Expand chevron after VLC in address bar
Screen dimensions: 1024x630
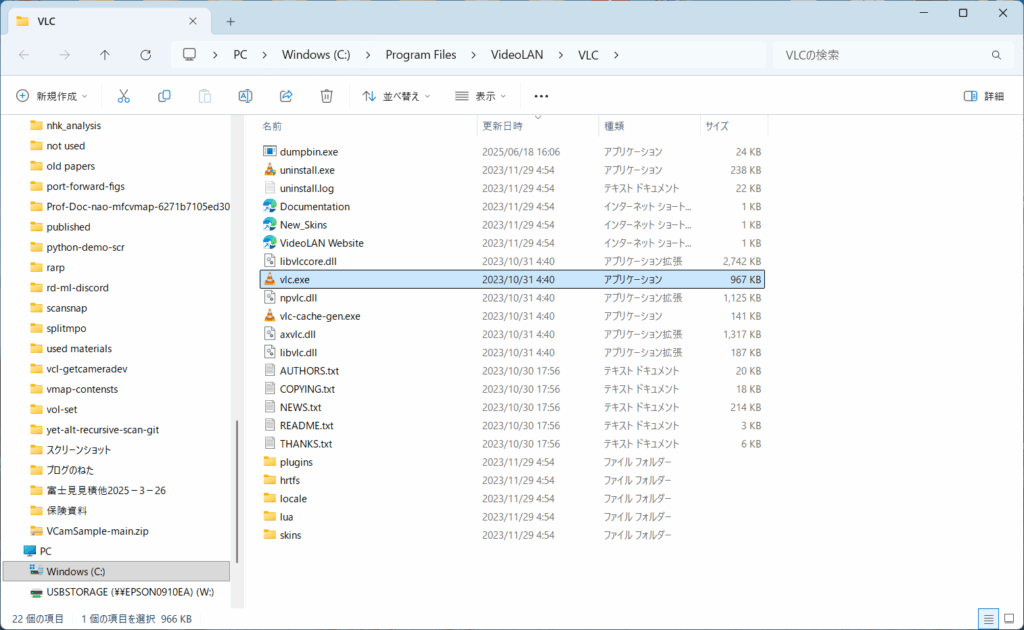(x=616, y=55)
